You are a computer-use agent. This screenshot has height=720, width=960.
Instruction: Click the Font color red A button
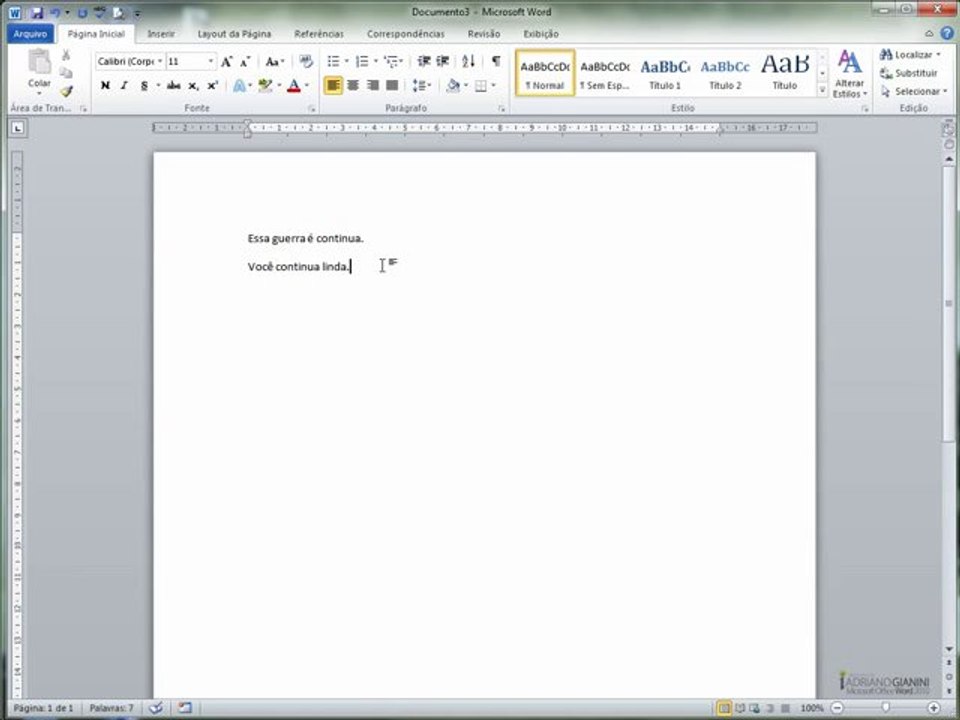(294, 85)
